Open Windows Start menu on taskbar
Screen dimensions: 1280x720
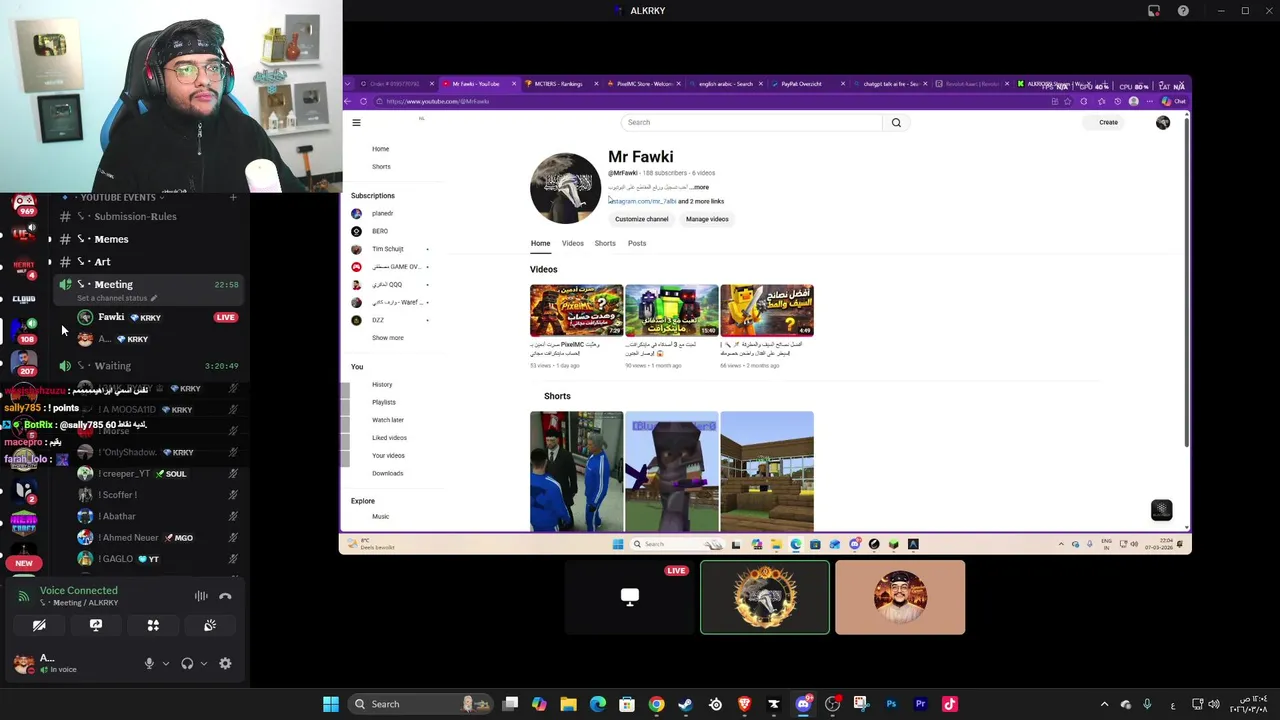click(330, 704)
